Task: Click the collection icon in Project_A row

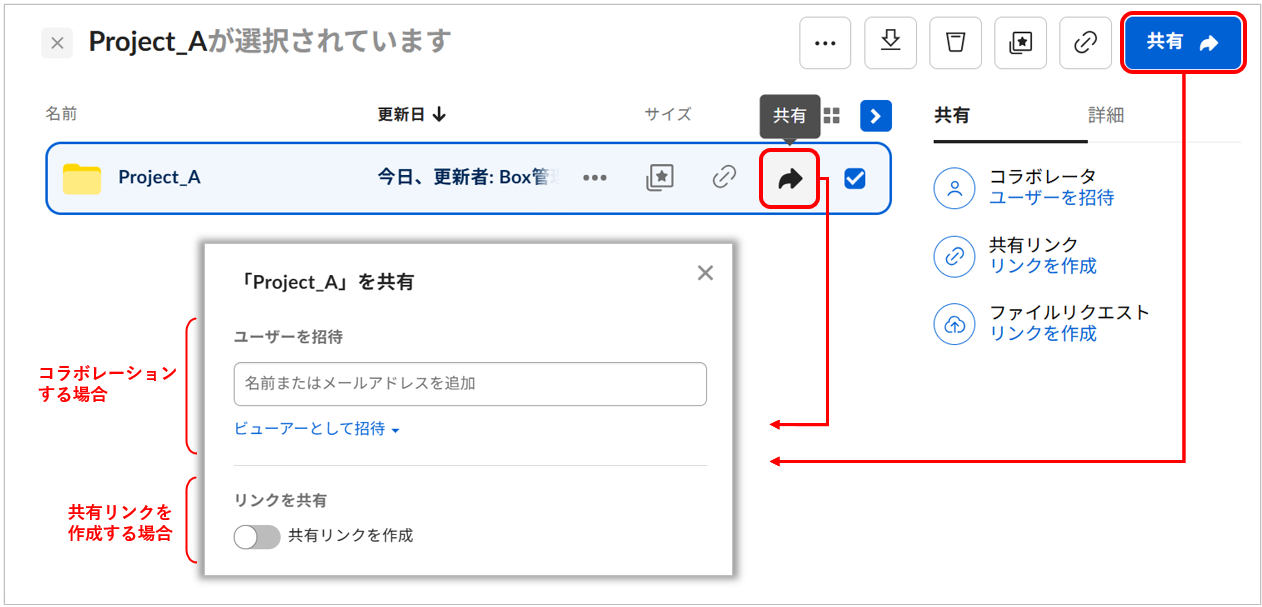Action: tap(660, 178)
